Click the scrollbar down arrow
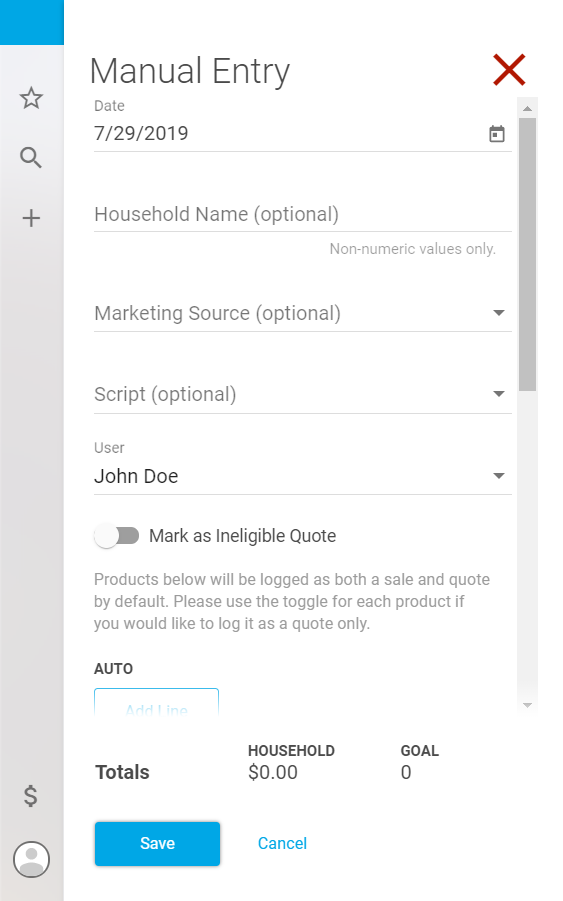The height and width of the screenshot is (901, 563). [527, 705]
